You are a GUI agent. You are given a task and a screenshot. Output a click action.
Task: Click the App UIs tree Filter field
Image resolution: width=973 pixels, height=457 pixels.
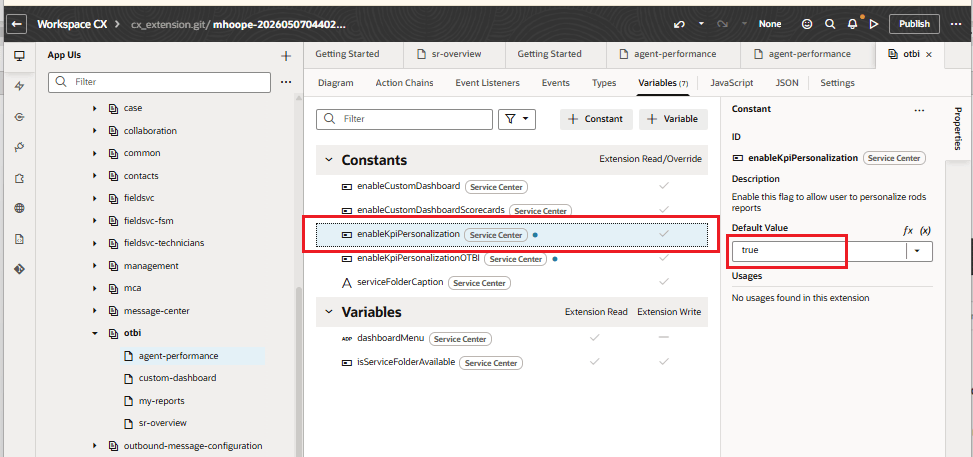[x=159, y=82]
